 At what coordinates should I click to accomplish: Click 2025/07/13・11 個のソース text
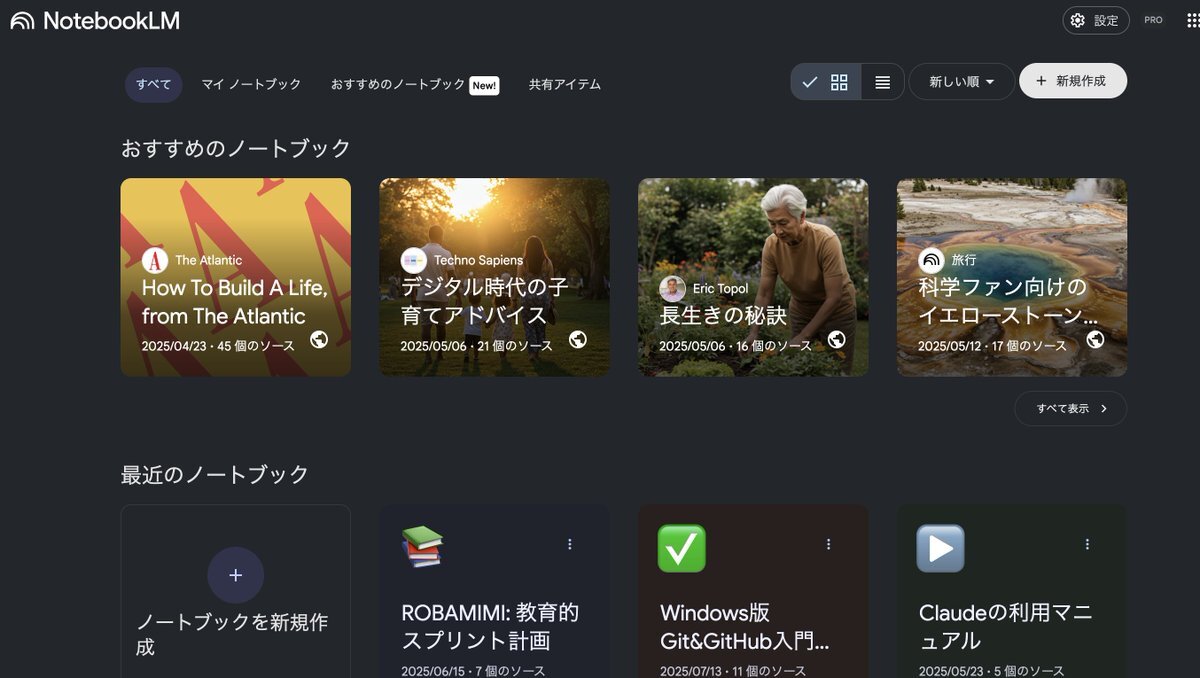tap(733, 671)
